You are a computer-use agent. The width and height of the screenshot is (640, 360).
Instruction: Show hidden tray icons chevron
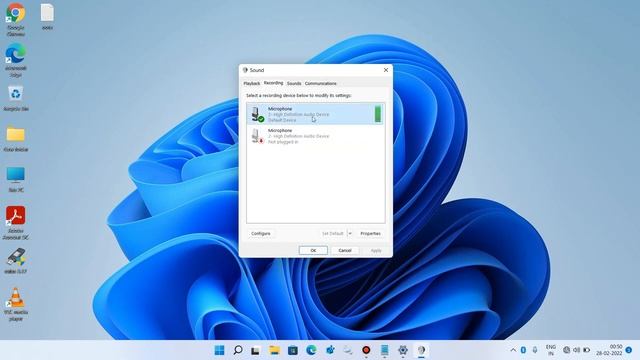(x=513, y=350)
